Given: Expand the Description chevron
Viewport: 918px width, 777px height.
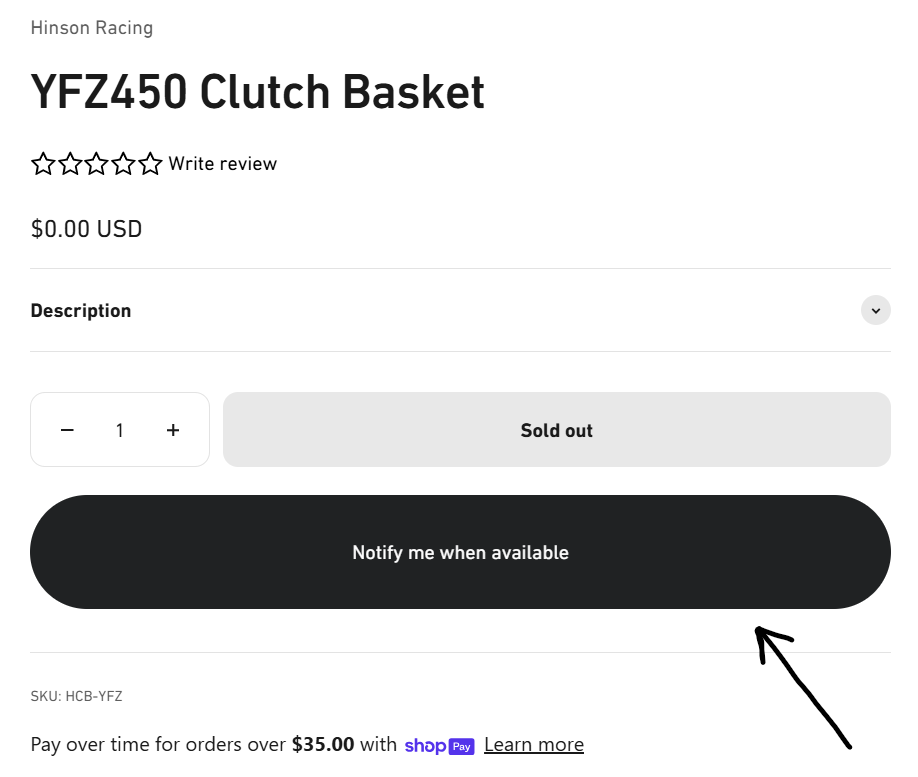Looking at the screenshot, I should pyautogui.click(x=875, y=310).
